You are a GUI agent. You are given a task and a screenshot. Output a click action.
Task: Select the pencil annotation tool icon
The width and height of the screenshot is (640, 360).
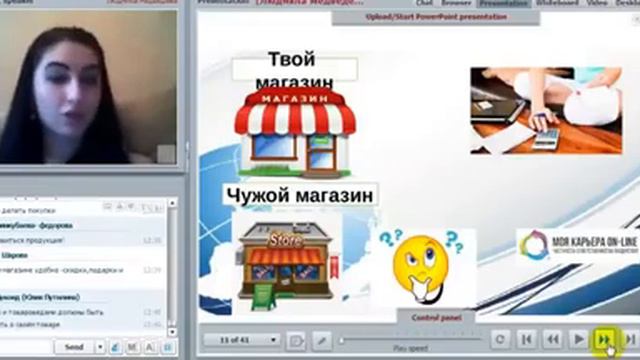[x=322, y=340]
